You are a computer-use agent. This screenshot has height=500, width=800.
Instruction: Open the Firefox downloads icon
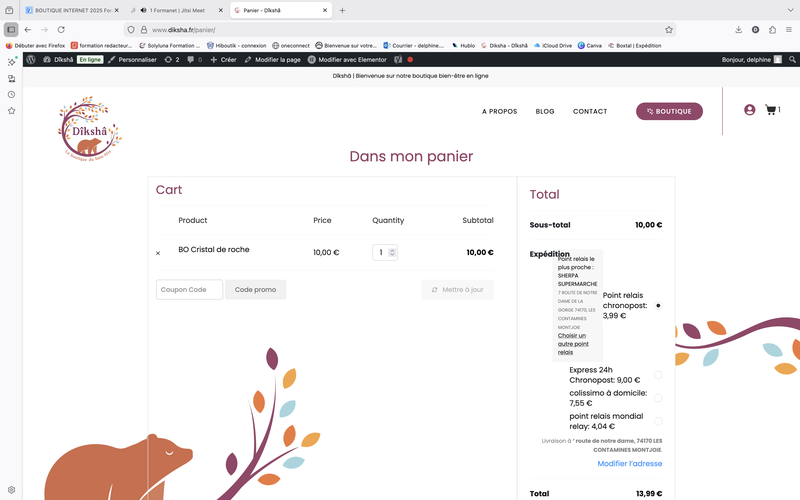[x=738, y=30]
